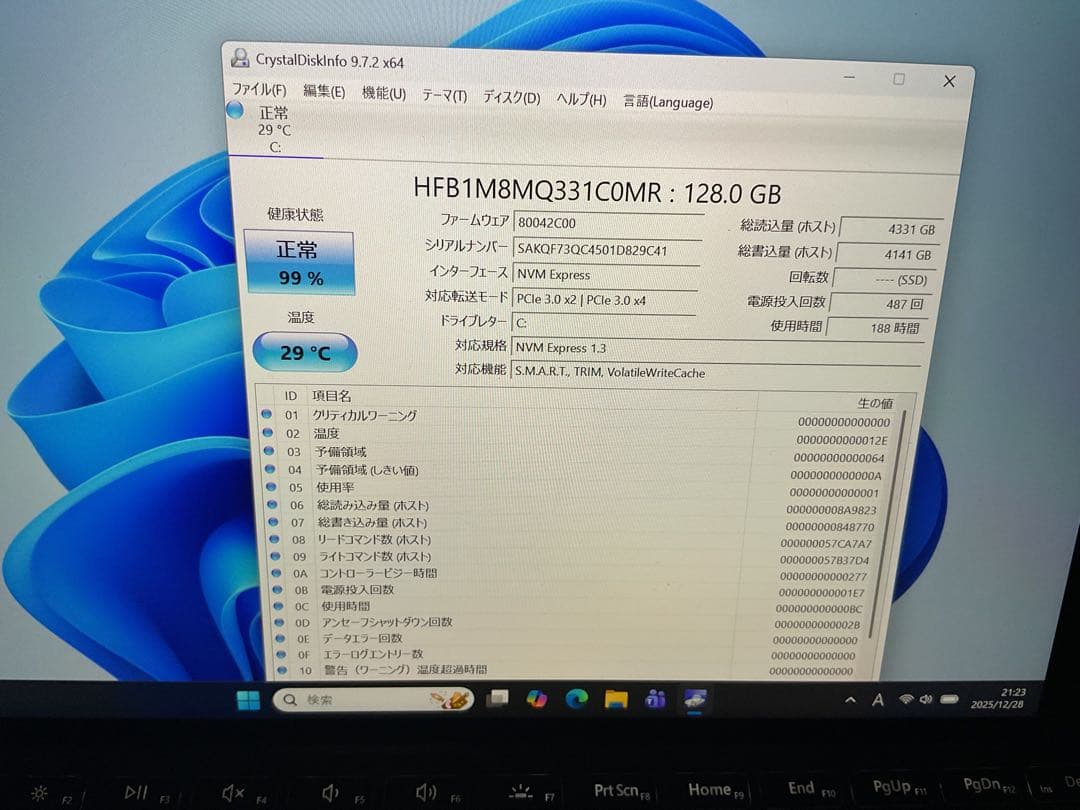Open File Explorer from the taskbar
Image resolution: width=1080 pixels, height=810 pixels.
tap(615, 700)
